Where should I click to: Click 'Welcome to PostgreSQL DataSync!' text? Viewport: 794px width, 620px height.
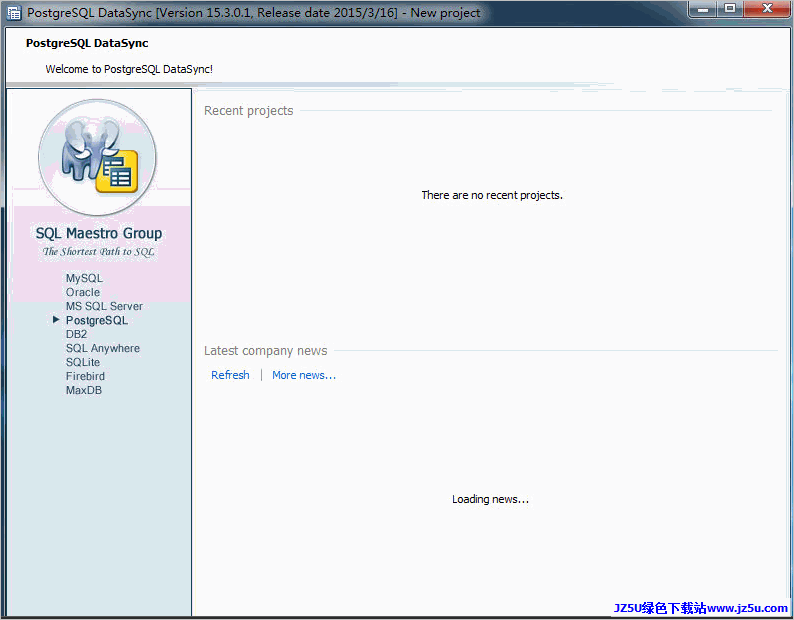click(x=129, y=69)
